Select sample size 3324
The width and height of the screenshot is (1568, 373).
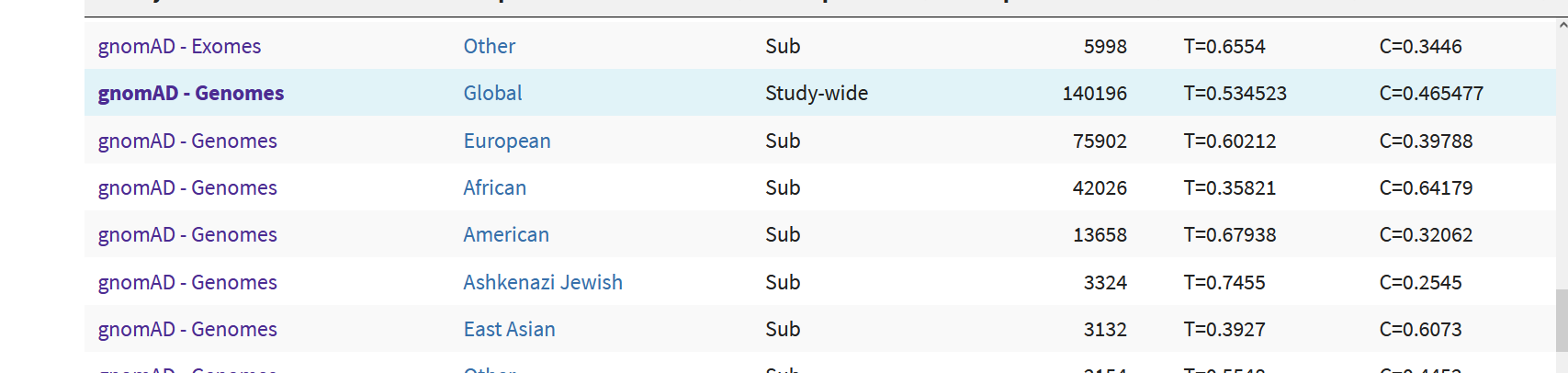pyautogui.click(x=1105, y=282)
